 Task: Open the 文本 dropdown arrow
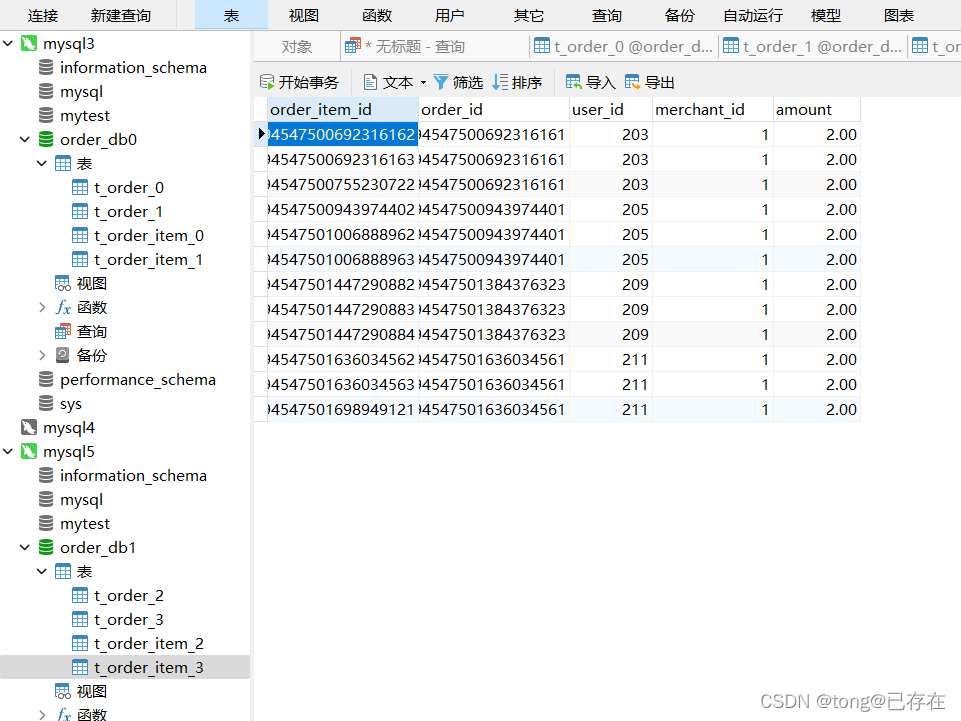click(423, 82)
